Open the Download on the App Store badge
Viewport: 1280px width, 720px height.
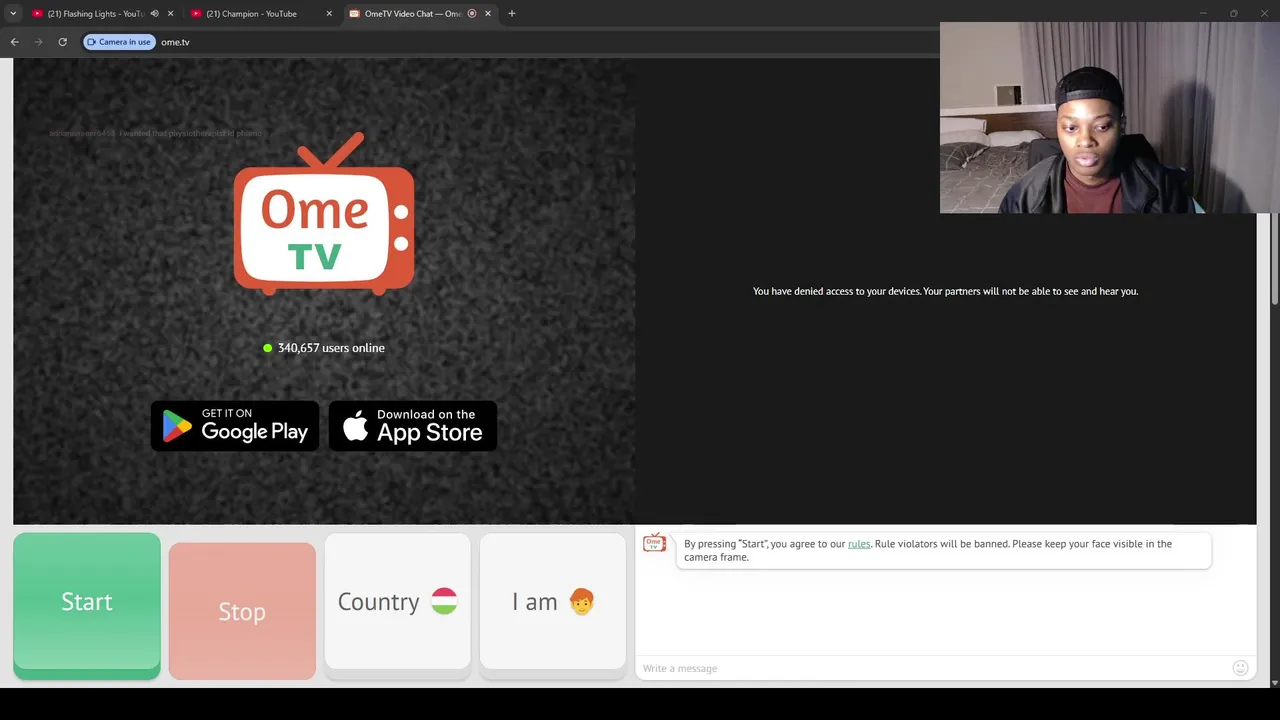pyautogui.click(x=413, y=426)
